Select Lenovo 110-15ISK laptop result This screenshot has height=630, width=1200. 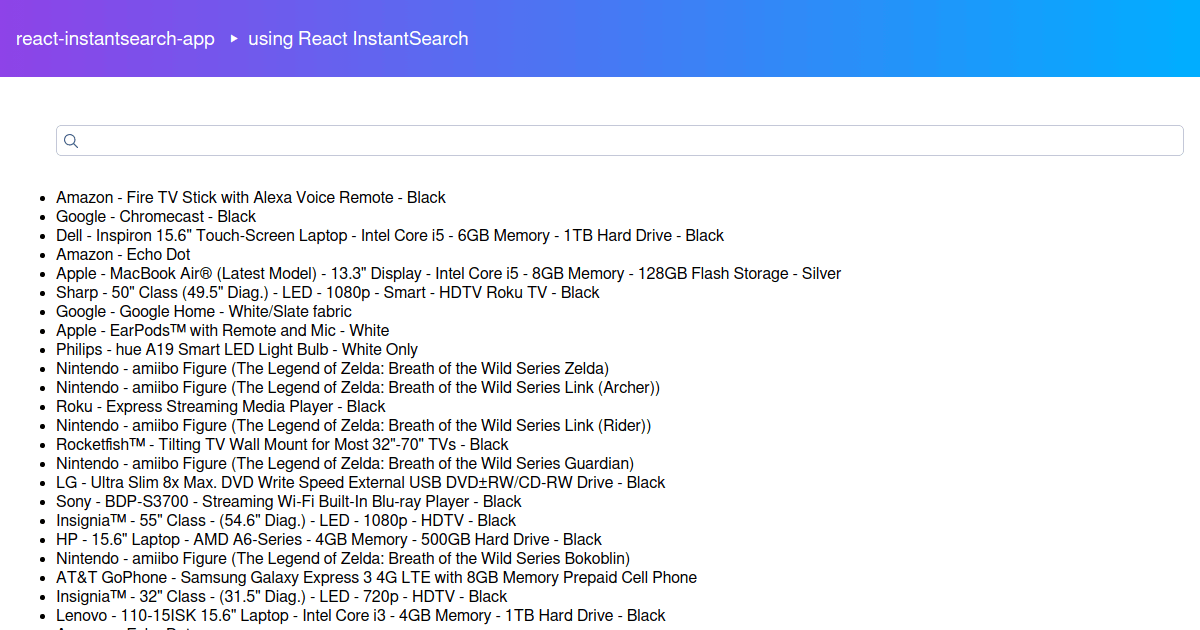pos(361,616)
